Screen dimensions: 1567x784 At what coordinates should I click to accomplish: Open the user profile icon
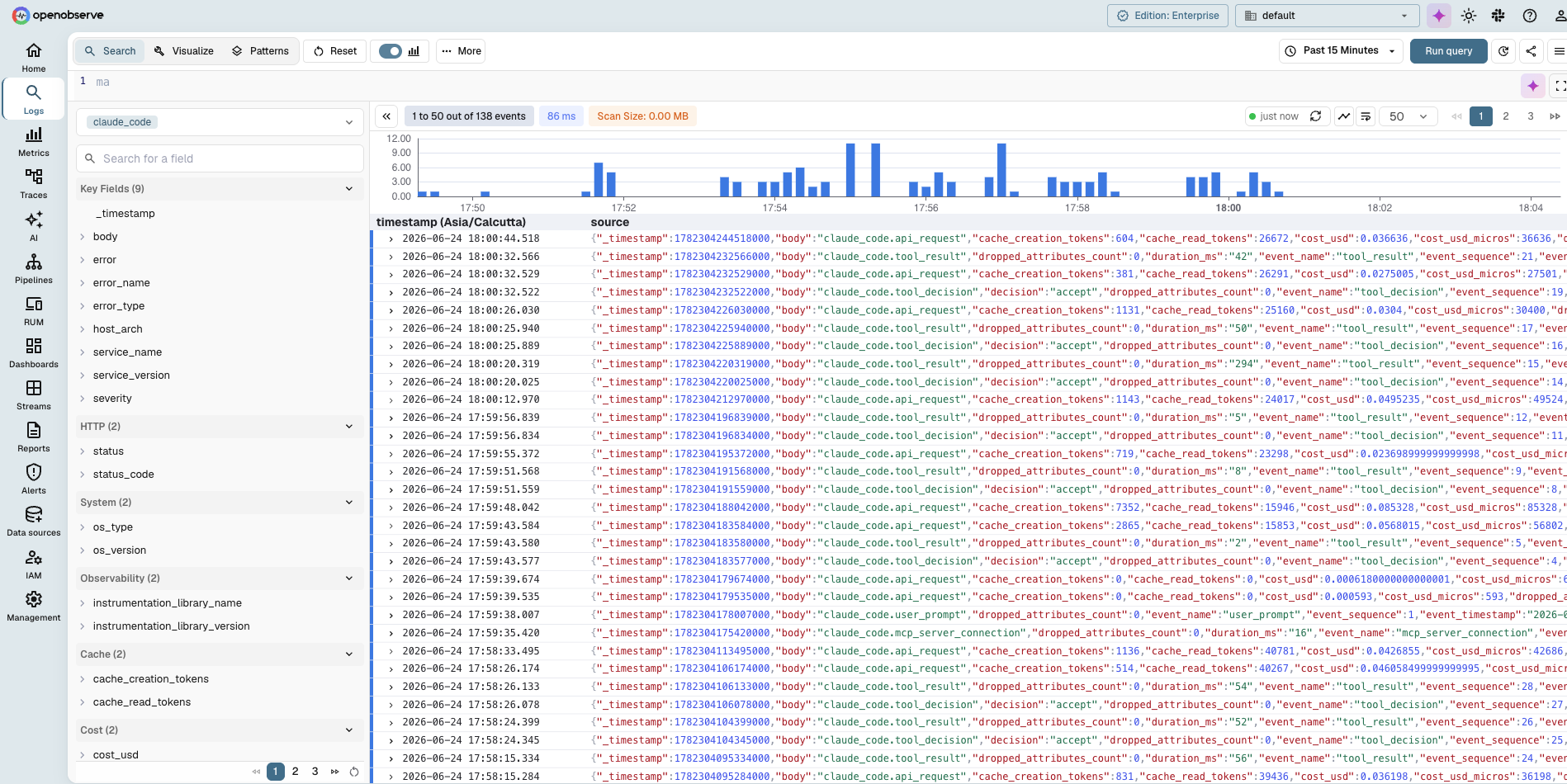point(1560,16)
